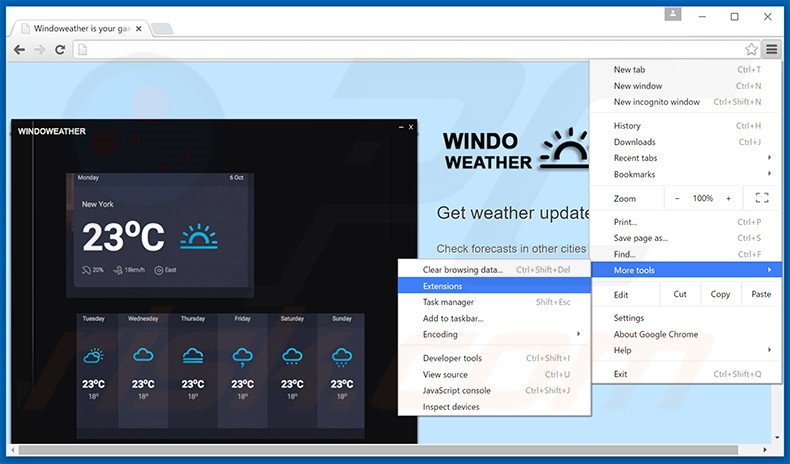790x464 pixels.
Task: Choose Print... from the menu
Action: click(x=686, y=222)
